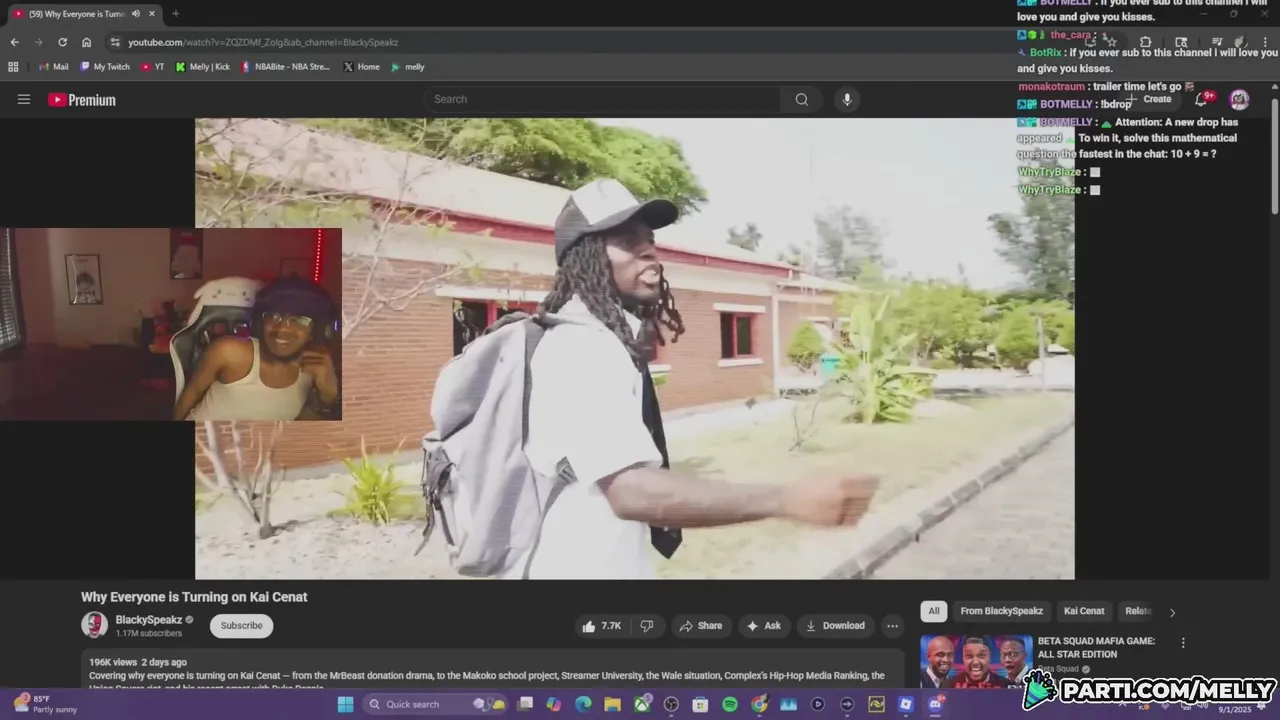Select the All filter chip

click(x=933, y=611)
